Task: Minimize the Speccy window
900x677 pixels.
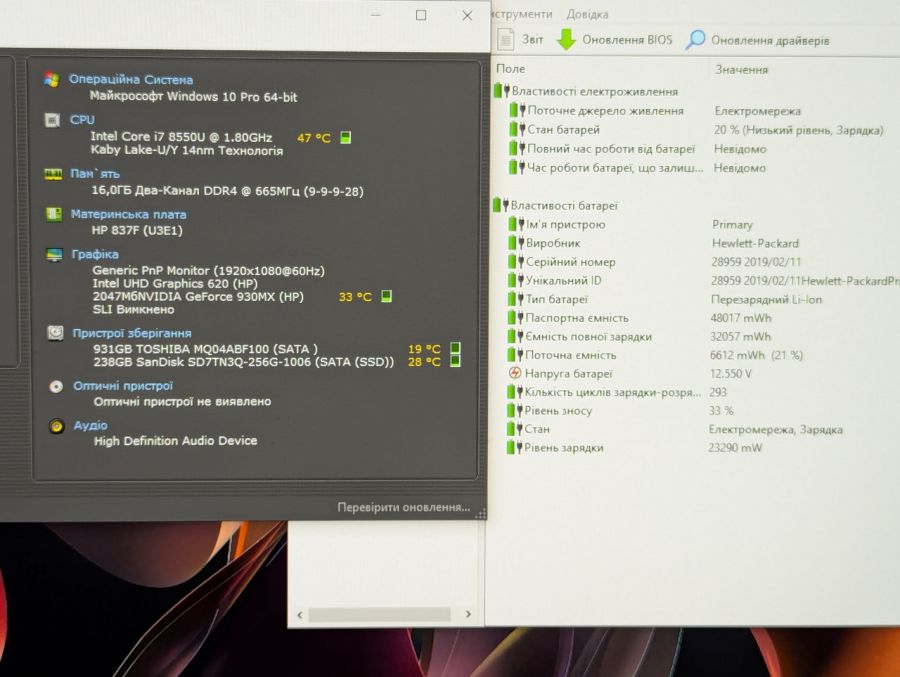Action: [x=375, y=15]
